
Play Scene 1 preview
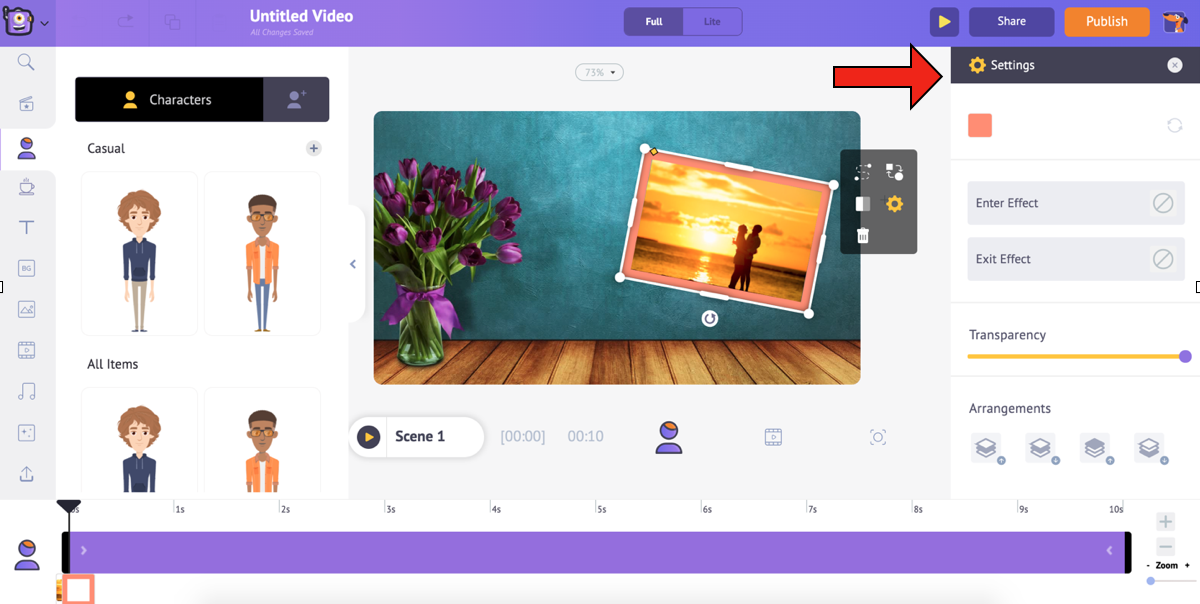click(369, 437)
